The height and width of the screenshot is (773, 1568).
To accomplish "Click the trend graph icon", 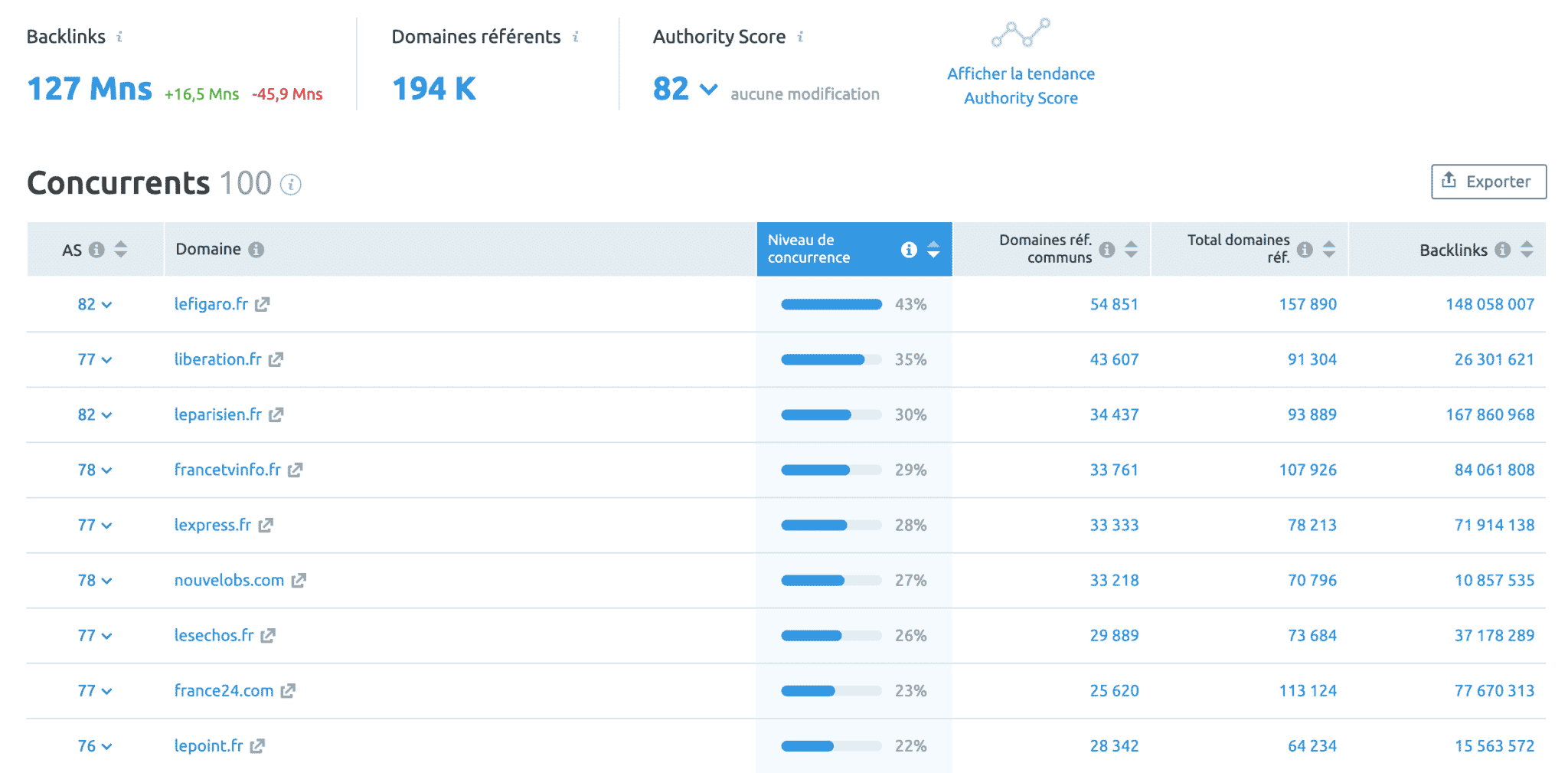I will click(x=1021, y=33).
